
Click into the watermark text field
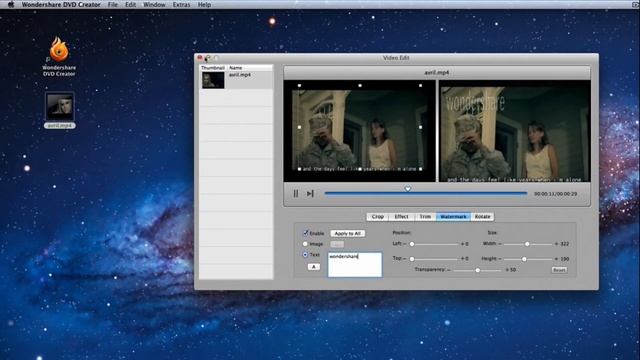click(x=355, y=264)
